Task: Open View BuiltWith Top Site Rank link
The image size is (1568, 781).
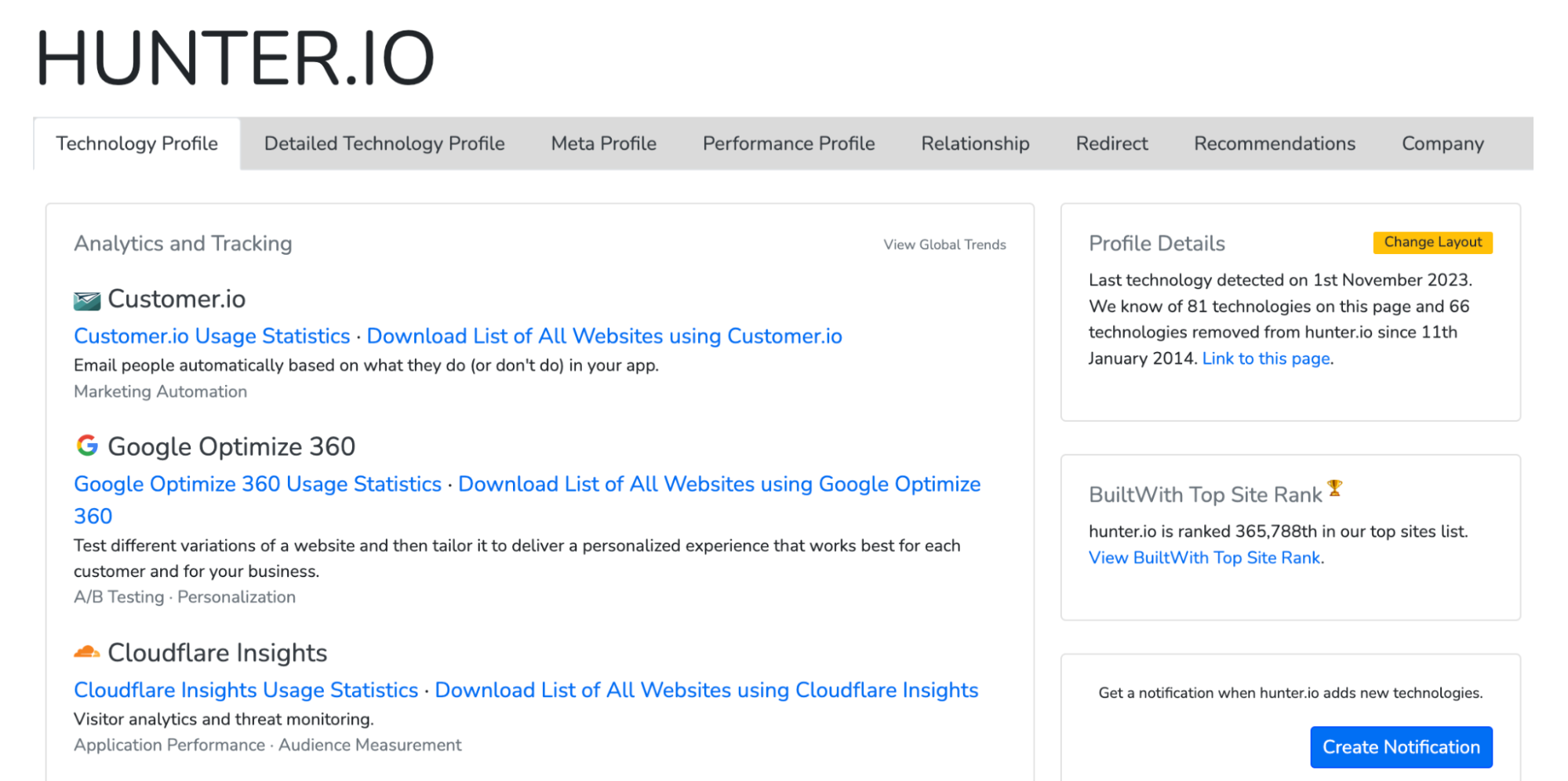Action: tap(1205, 558)
